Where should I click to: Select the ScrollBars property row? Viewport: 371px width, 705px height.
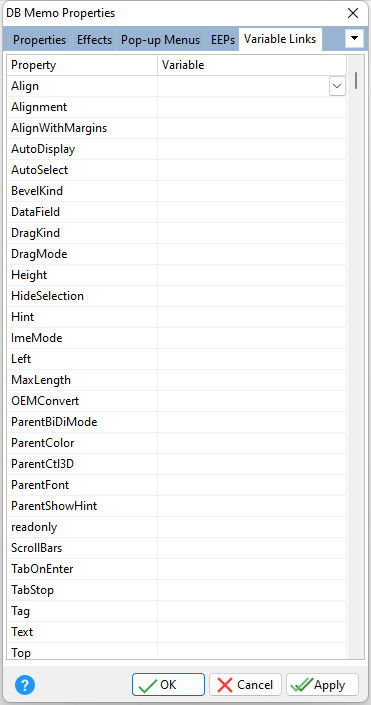(177, 548)
